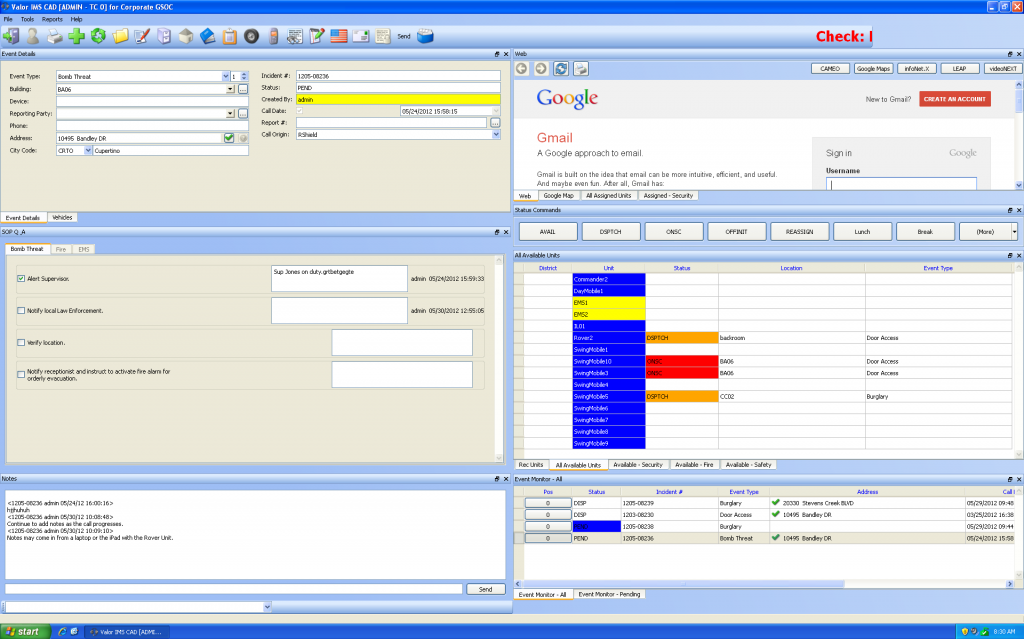Click the Notes entry input field
This screenshot has width=1024, height=639.
[234, 589]
